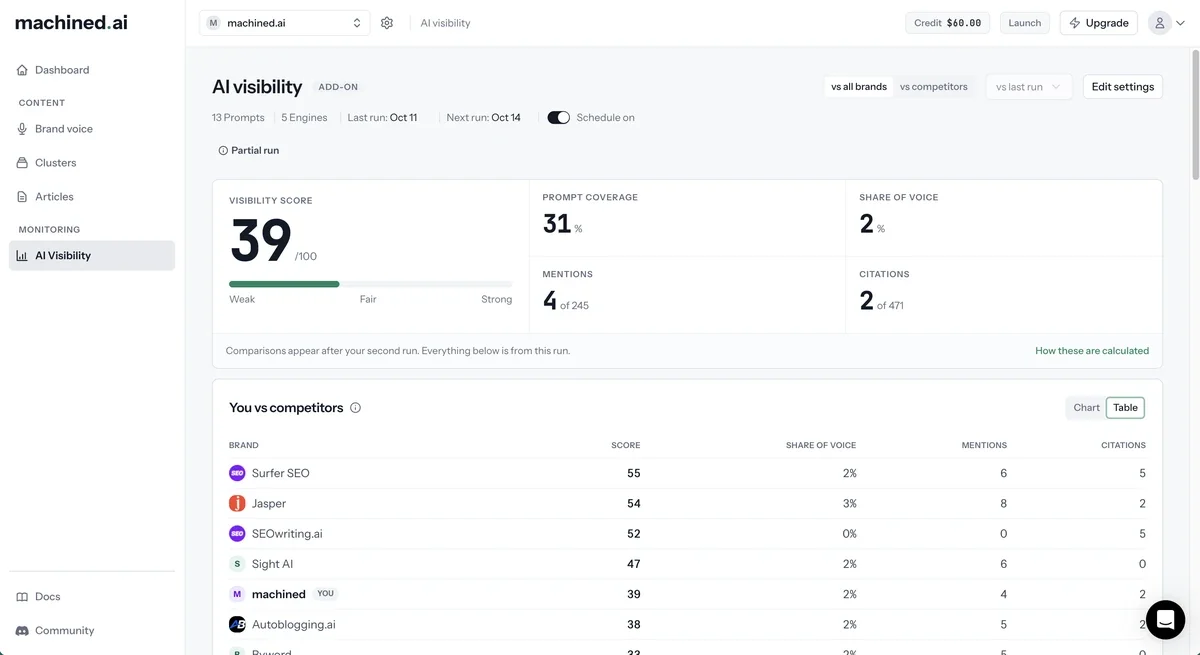Click the YOU badge next to machined
The height and width of the screenshot is (655, 1200).
325,594
